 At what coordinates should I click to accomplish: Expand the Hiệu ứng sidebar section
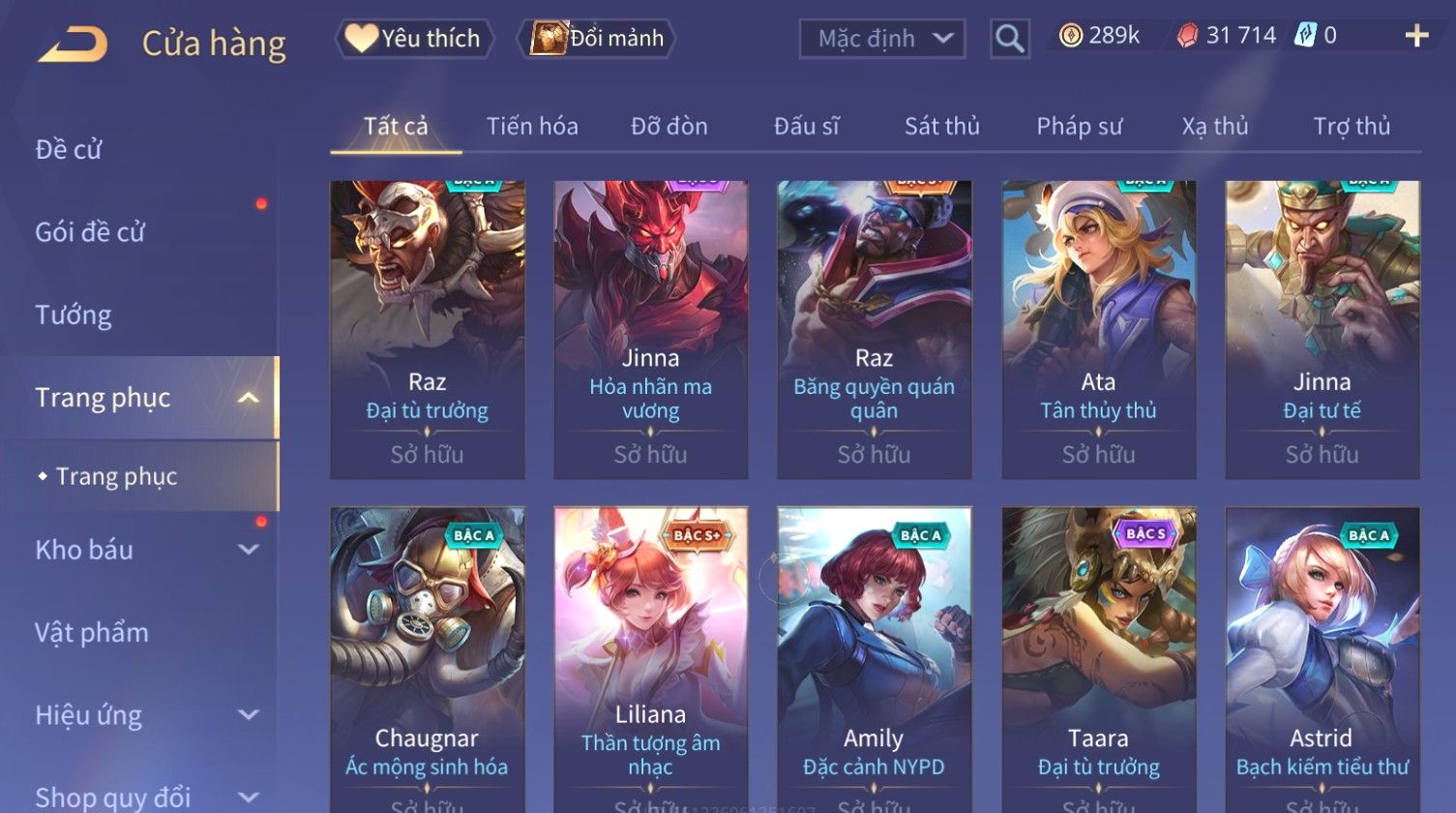(249, 715)
